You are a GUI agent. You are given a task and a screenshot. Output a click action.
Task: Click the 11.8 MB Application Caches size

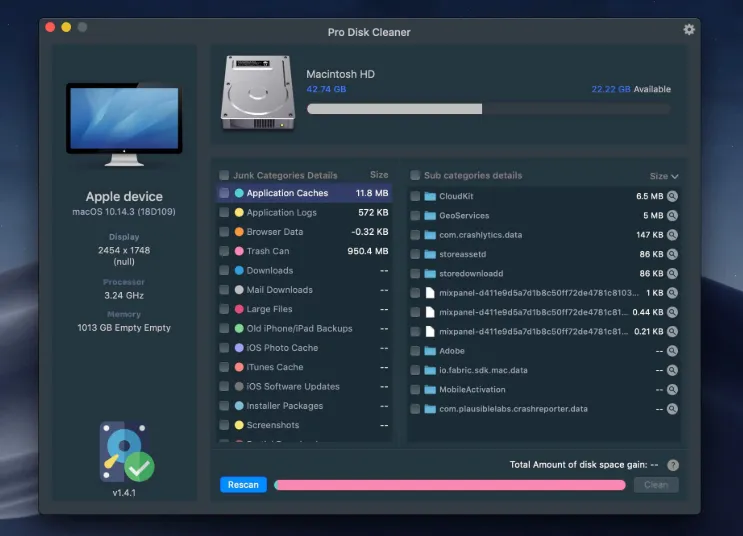(x=372, y=193)
